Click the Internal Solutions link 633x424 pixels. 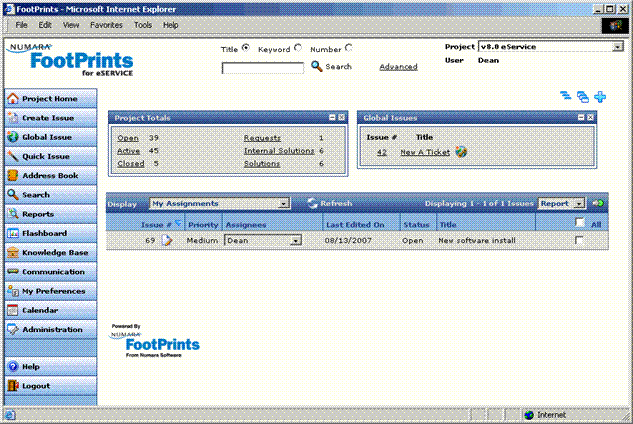[279, 151]
